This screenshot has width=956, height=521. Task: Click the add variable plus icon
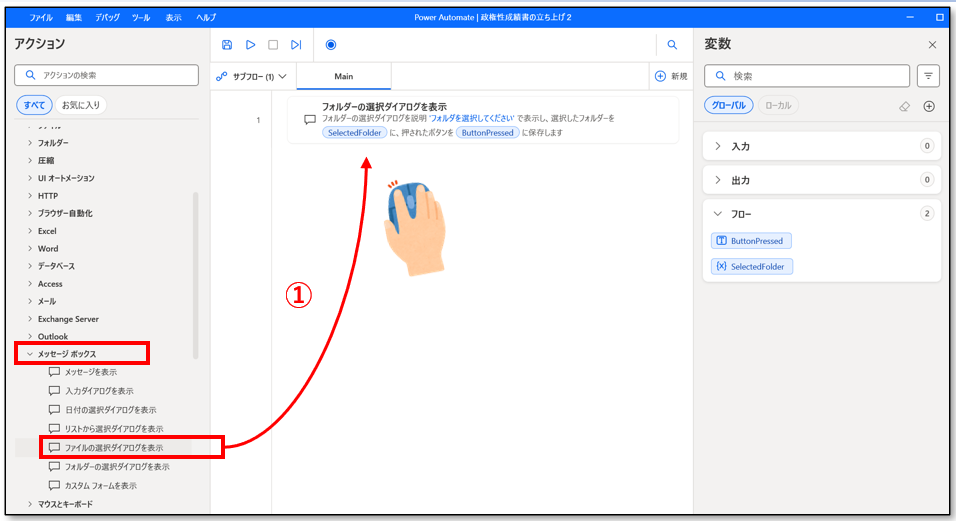(x=929, y=106)
